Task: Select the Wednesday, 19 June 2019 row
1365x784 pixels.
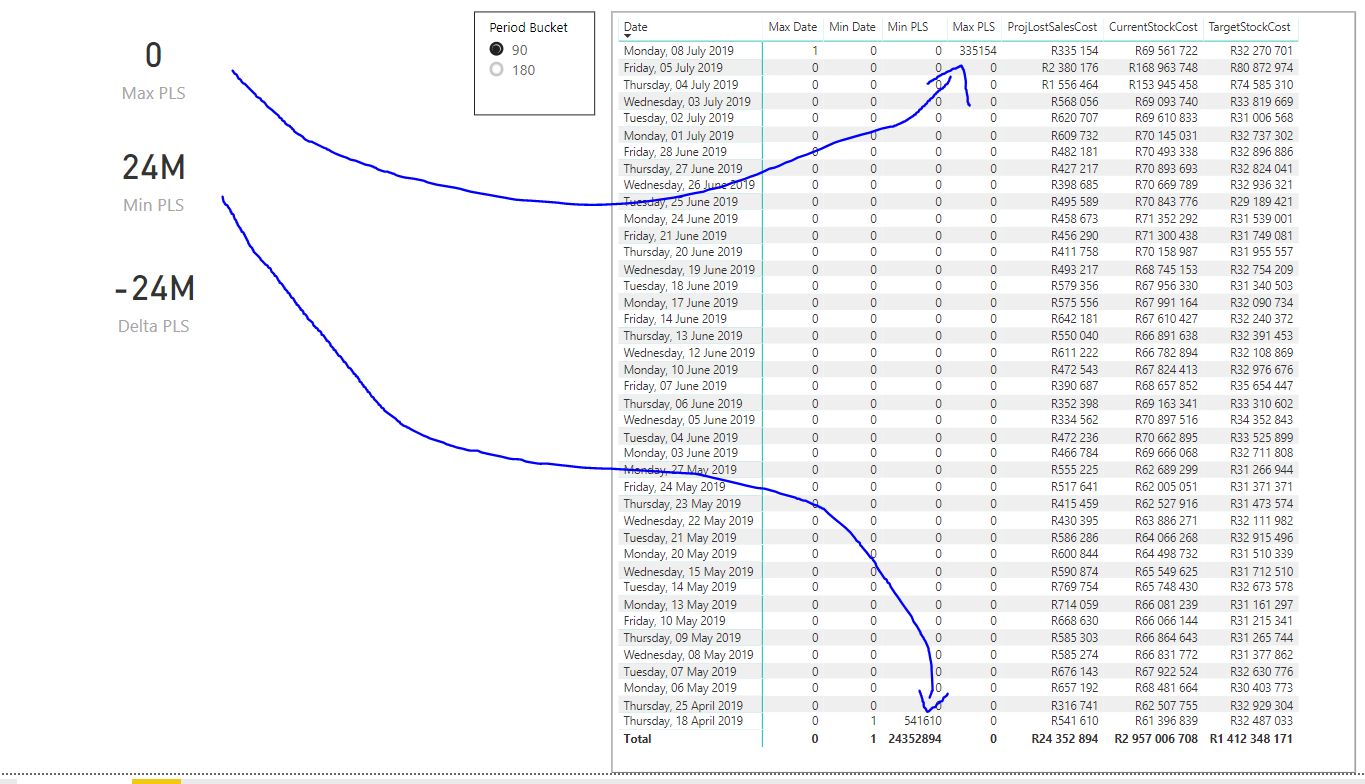Action: click(958, 269)
